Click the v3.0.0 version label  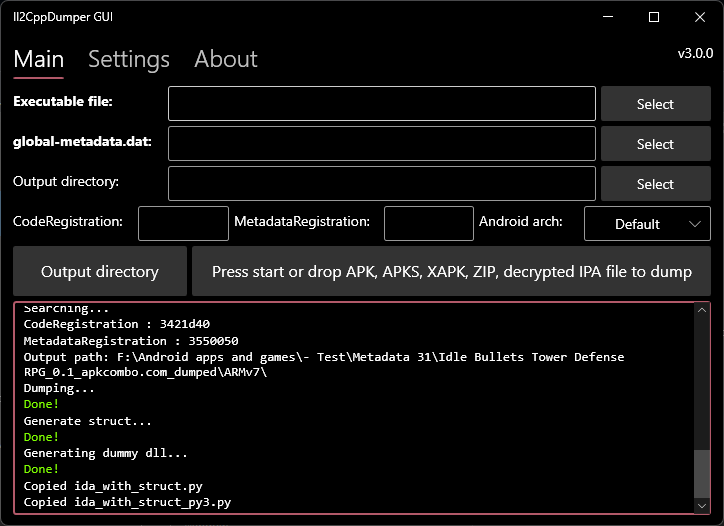click(695, 54)
